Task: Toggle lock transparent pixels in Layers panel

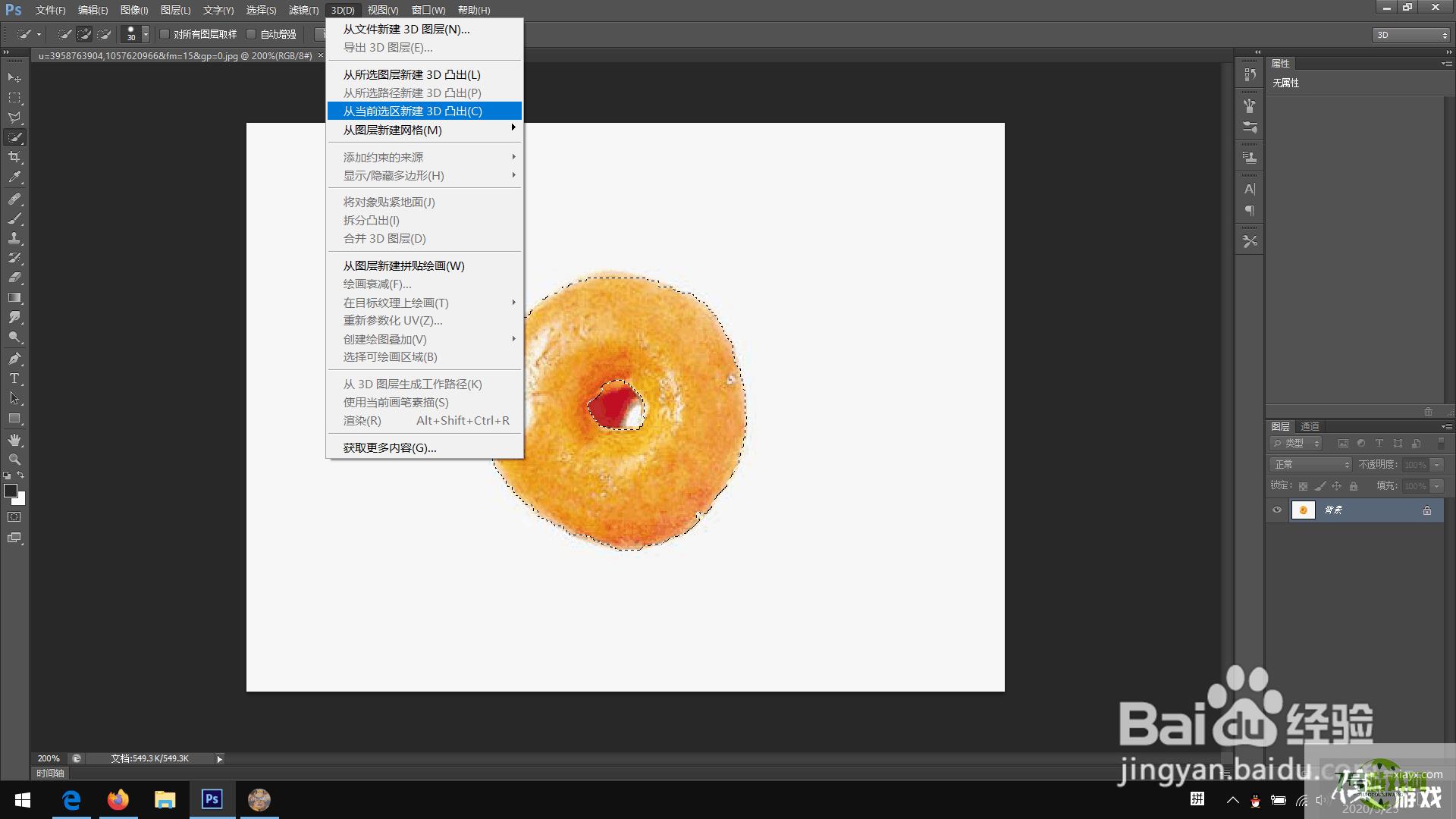Action: coord(1303,486)
